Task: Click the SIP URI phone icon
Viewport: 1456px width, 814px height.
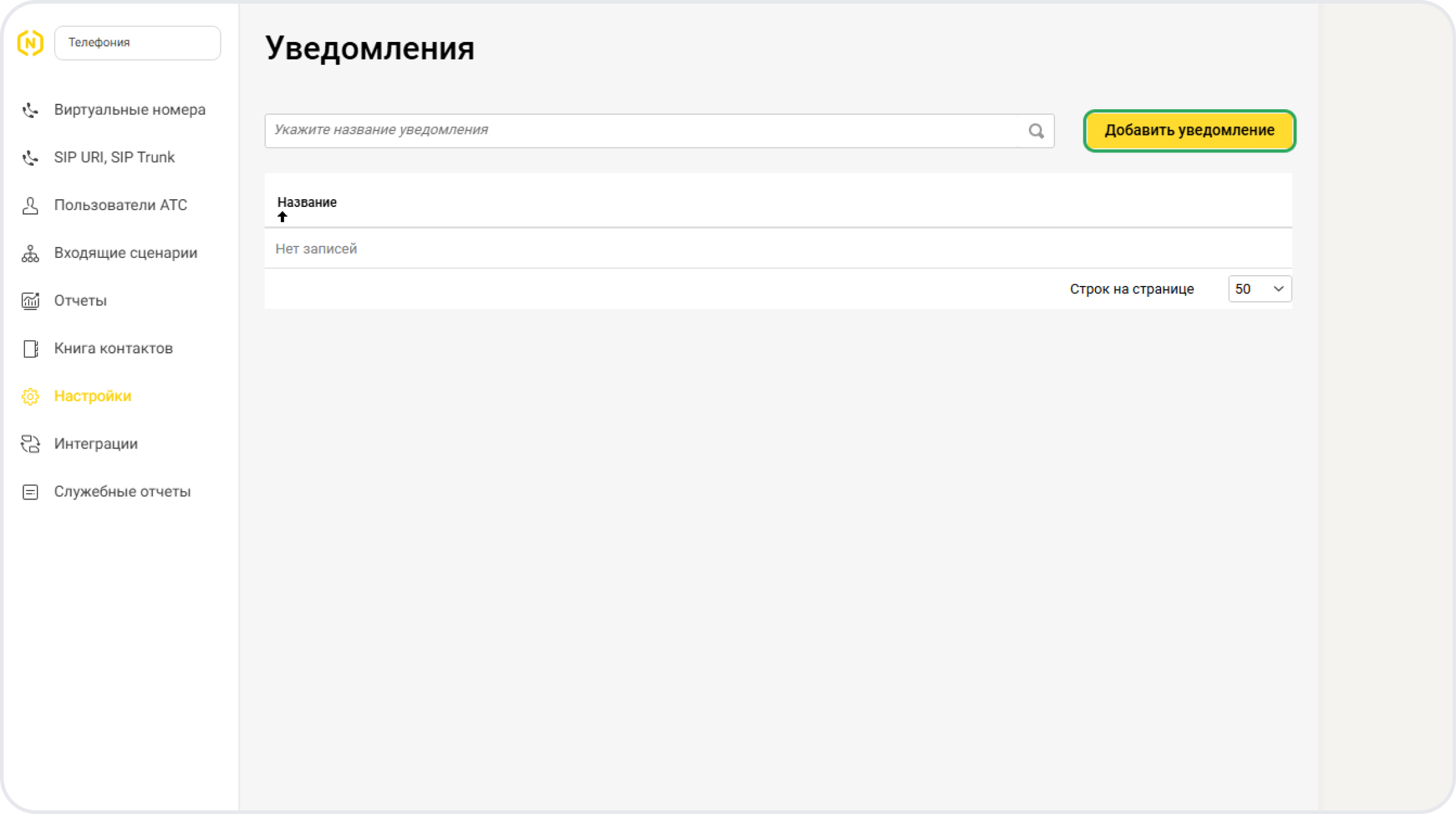Action: tap(30, 158)
